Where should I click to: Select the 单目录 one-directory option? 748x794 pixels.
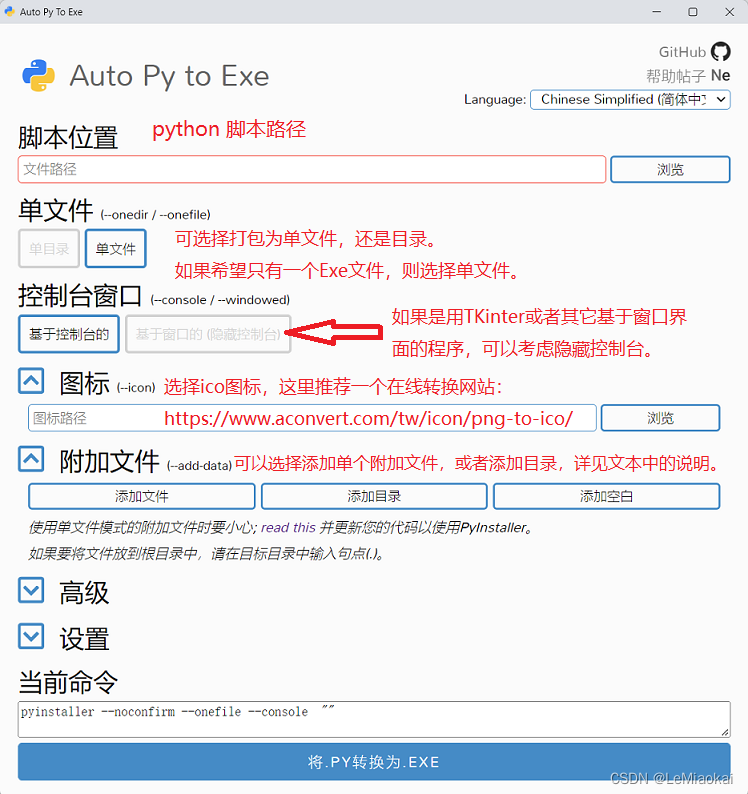tap(49, 249)
